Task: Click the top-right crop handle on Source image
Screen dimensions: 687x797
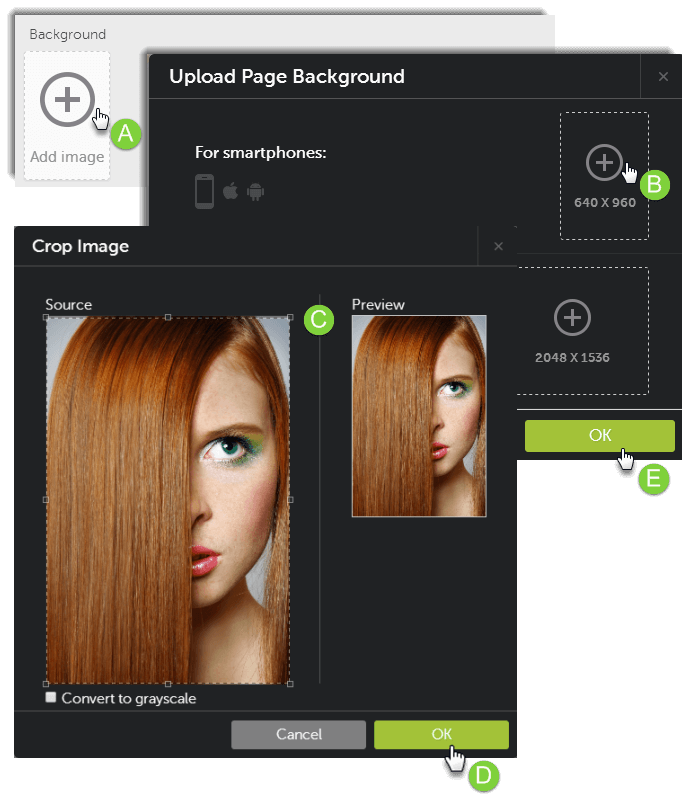Action: point(290,317)
